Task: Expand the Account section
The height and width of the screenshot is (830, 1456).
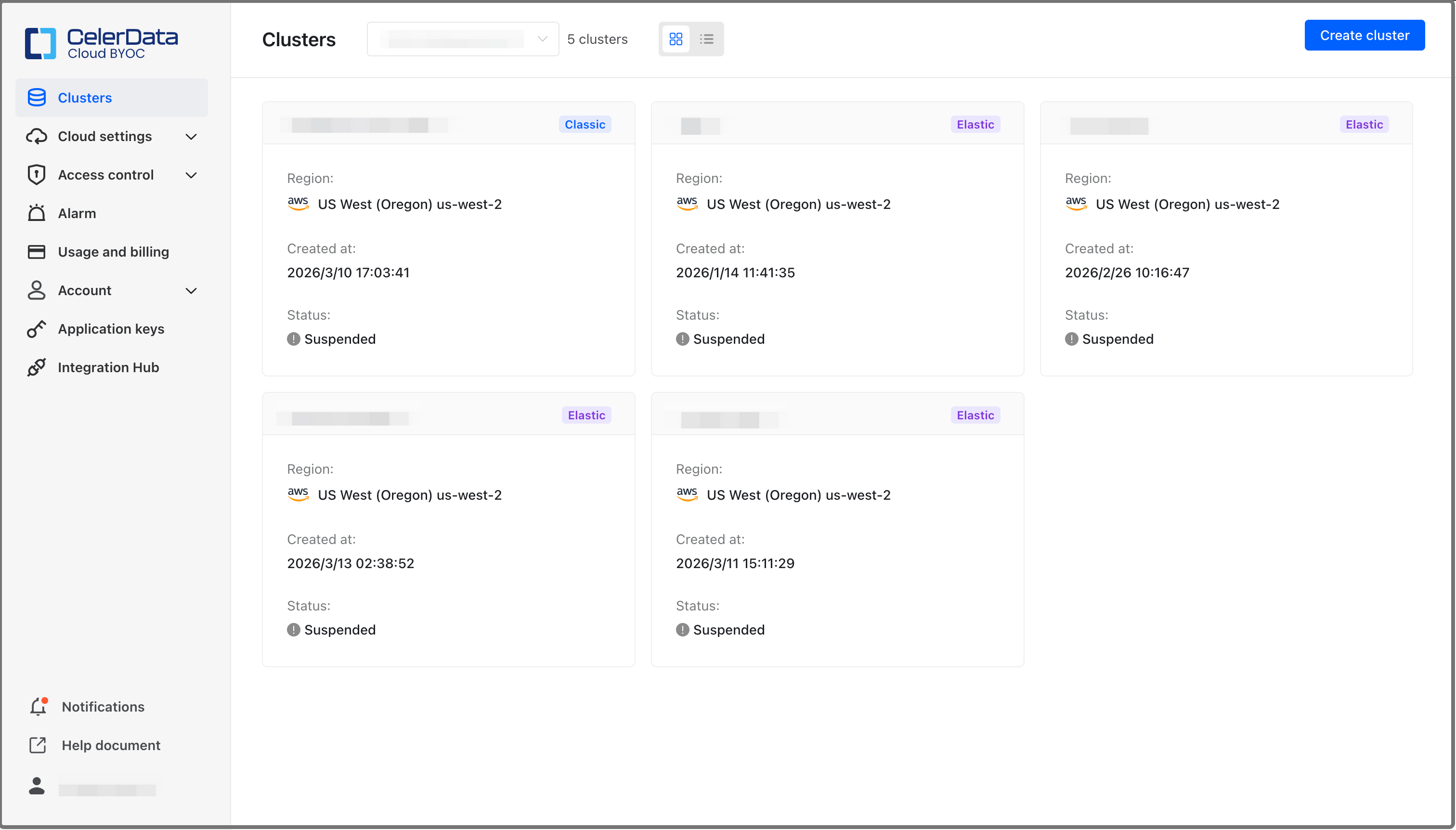Action: 192,291
